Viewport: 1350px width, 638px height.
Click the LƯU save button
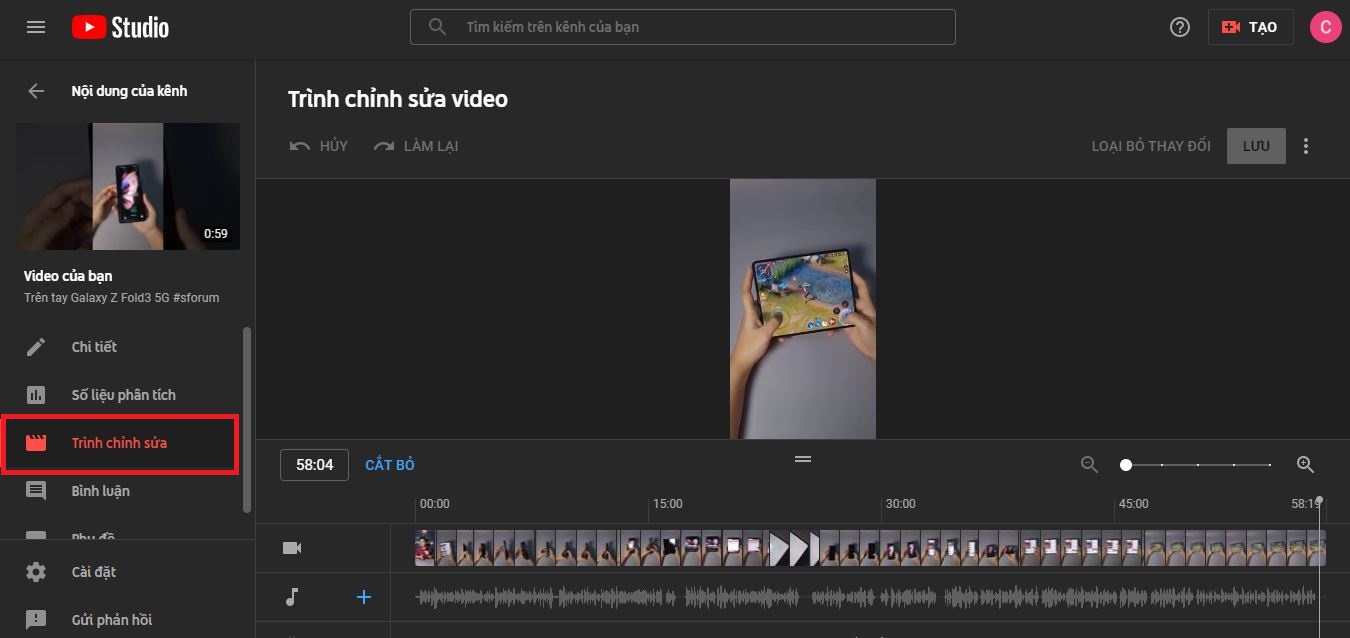1256,146
